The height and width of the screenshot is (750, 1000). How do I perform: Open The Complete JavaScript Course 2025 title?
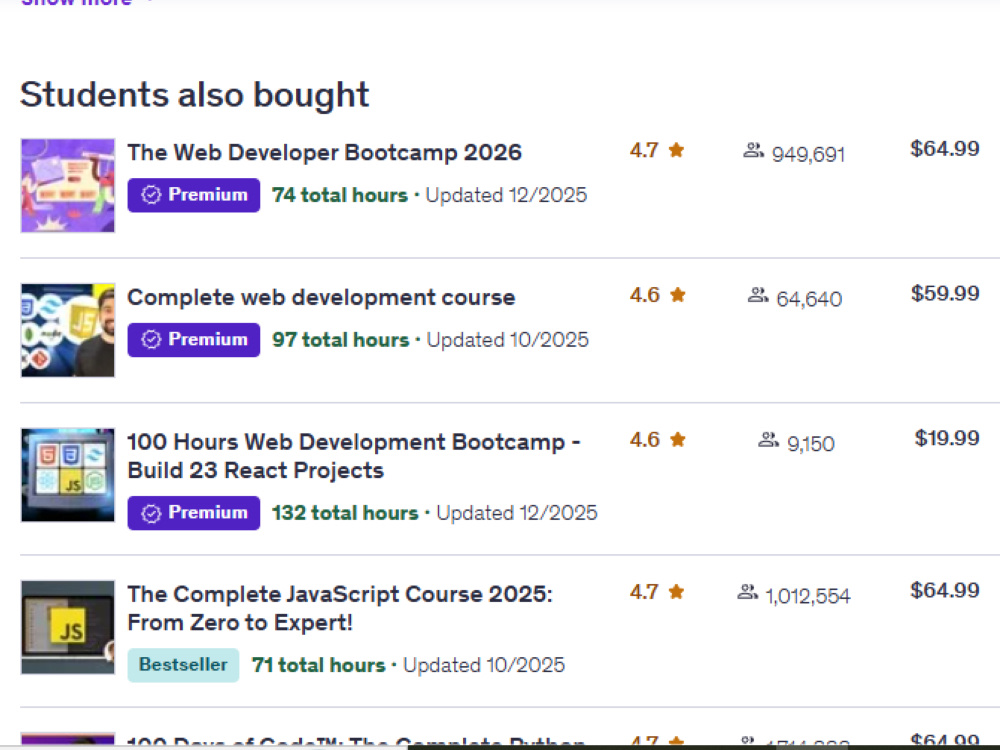click(x=339, y=608)
